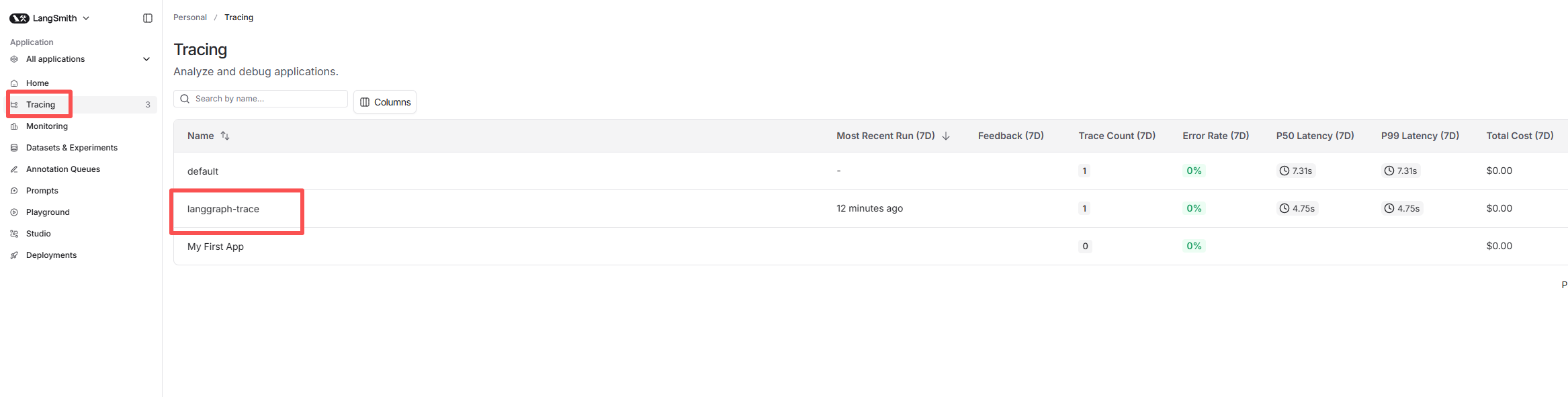Click the Deployments rocket icon
This screenshot has height=397, width=1568.
pyautogui.click(x=14, y=255)
